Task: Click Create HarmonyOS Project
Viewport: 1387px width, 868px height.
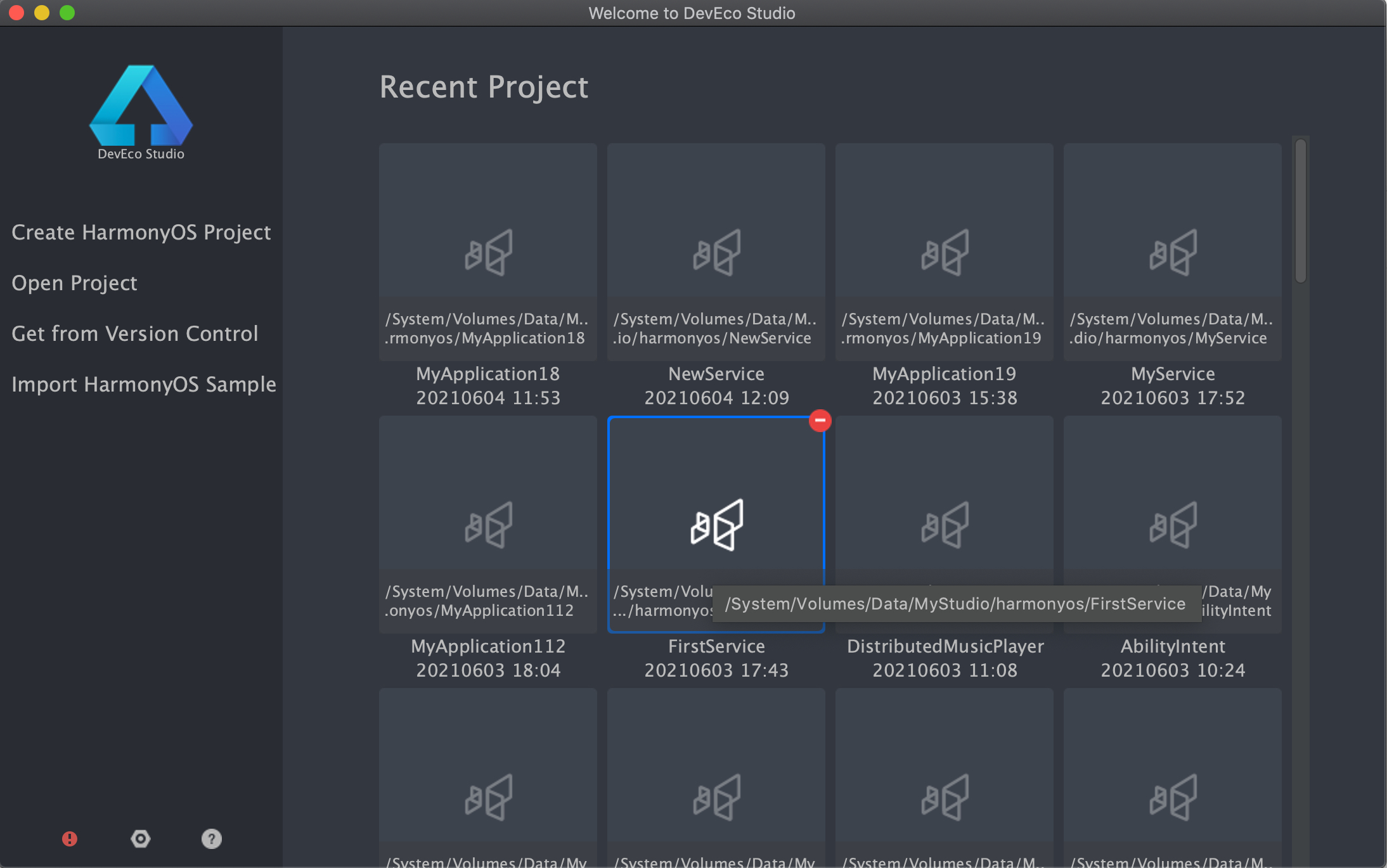Action: click(x=141, y=233)
